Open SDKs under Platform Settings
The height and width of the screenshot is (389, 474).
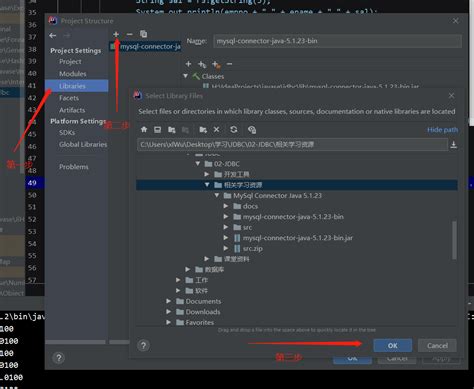[67, 132]
